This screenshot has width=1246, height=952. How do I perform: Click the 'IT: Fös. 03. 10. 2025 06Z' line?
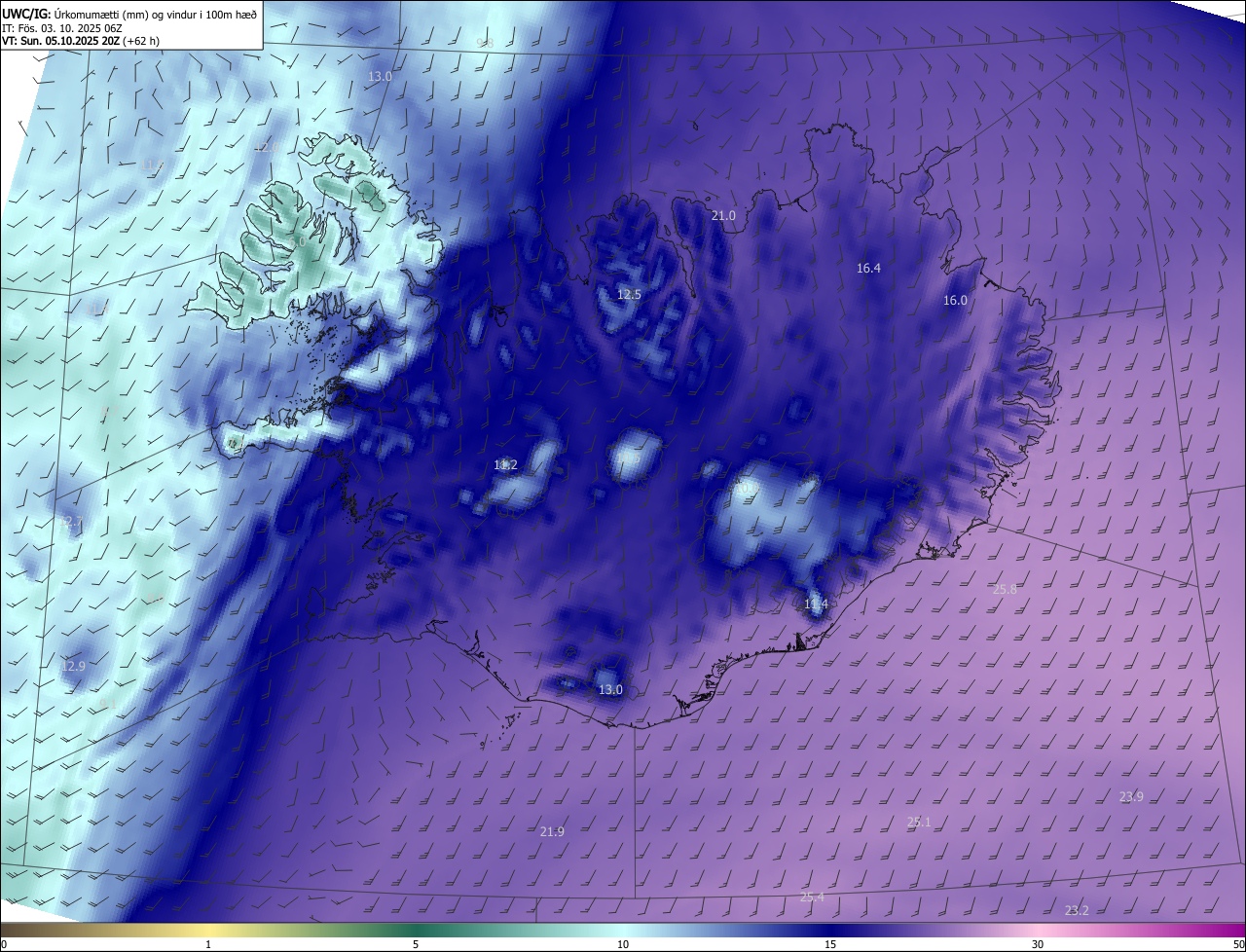(x=62, y=28)
